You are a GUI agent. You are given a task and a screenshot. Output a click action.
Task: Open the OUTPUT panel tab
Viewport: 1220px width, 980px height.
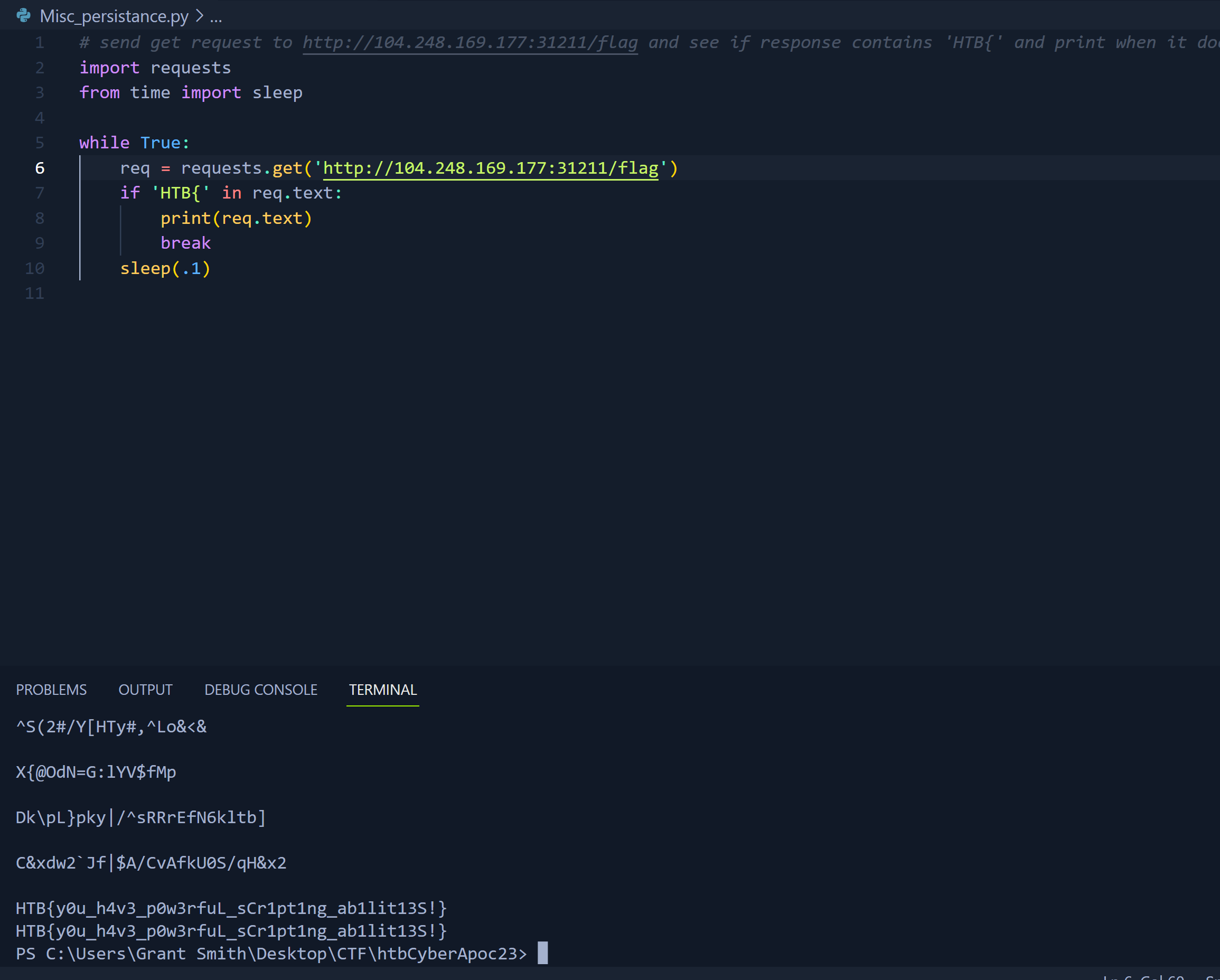[145, 690]
